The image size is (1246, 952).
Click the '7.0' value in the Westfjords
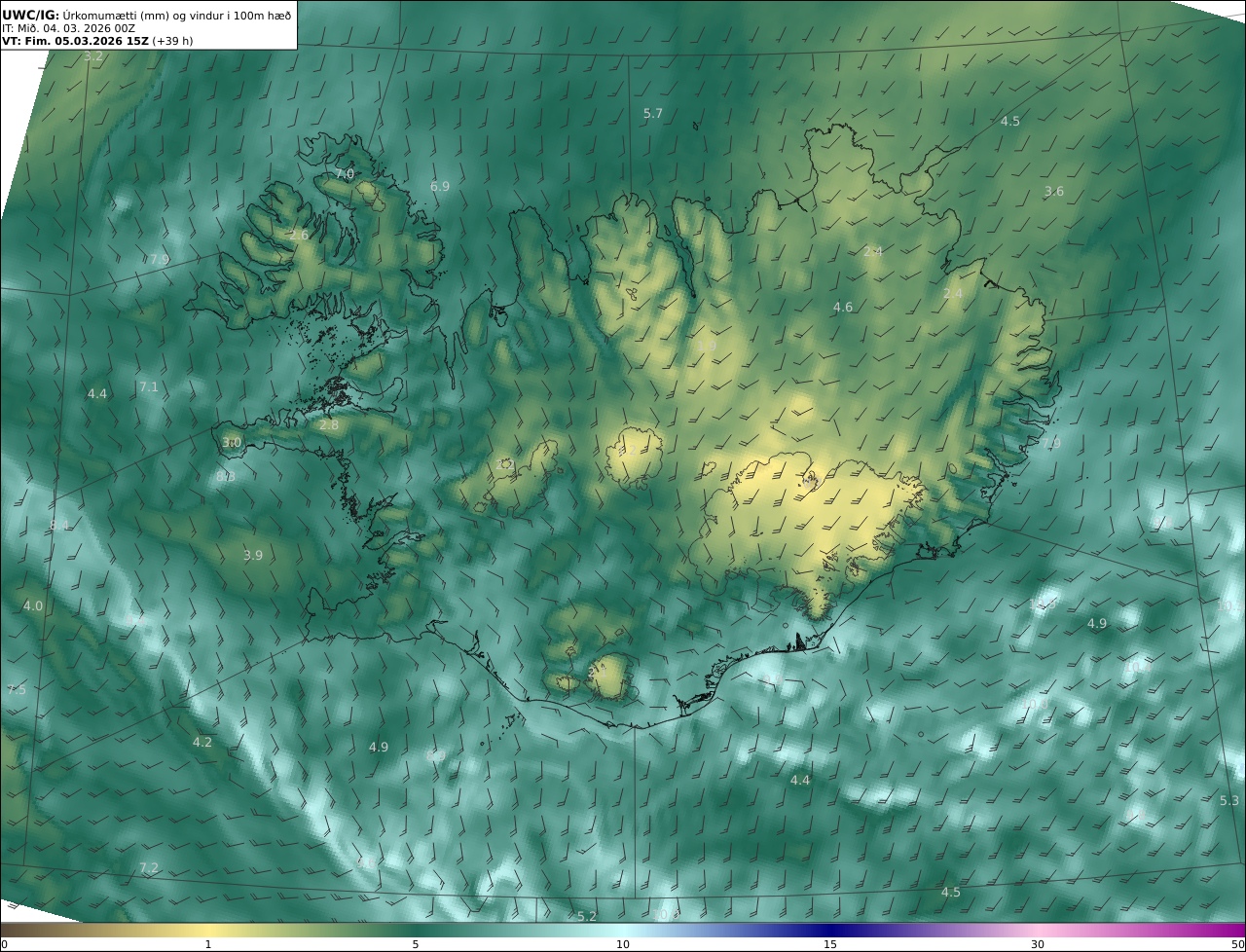(x=345, y=174)
